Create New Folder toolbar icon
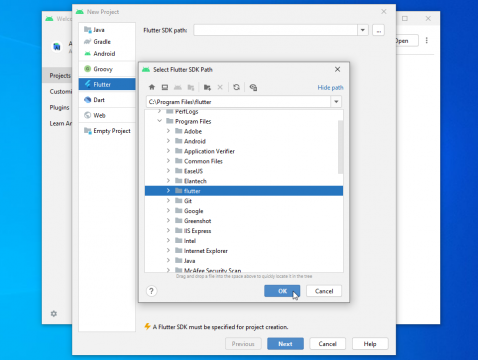The height and width of the screenshot is (360, 478). coord(207,87)
